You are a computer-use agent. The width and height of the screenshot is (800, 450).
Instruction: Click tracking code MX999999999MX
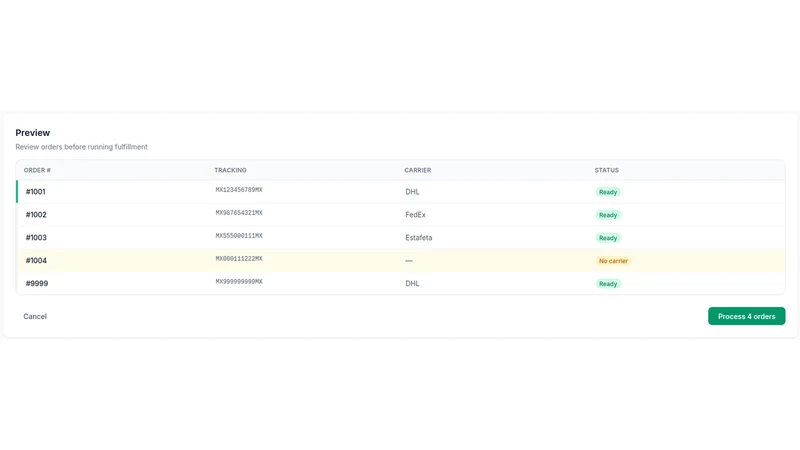pos(239,282)
